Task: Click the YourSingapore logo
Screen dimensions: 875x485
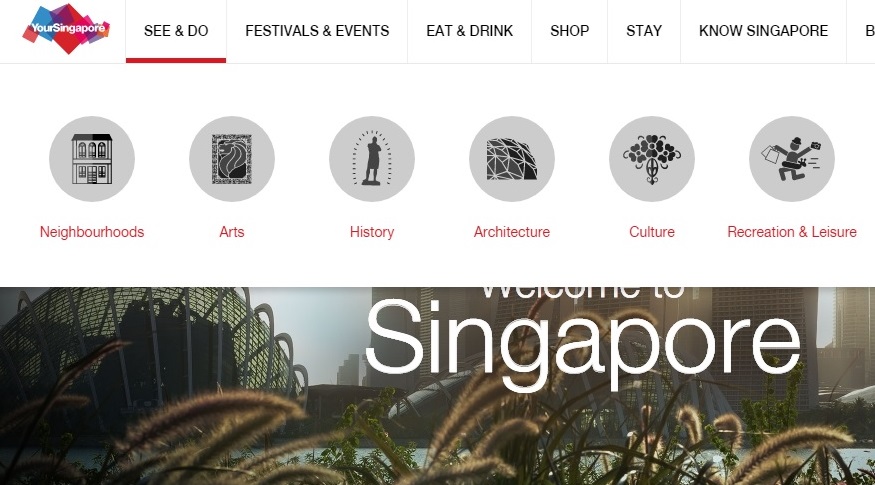Action: 66,29
